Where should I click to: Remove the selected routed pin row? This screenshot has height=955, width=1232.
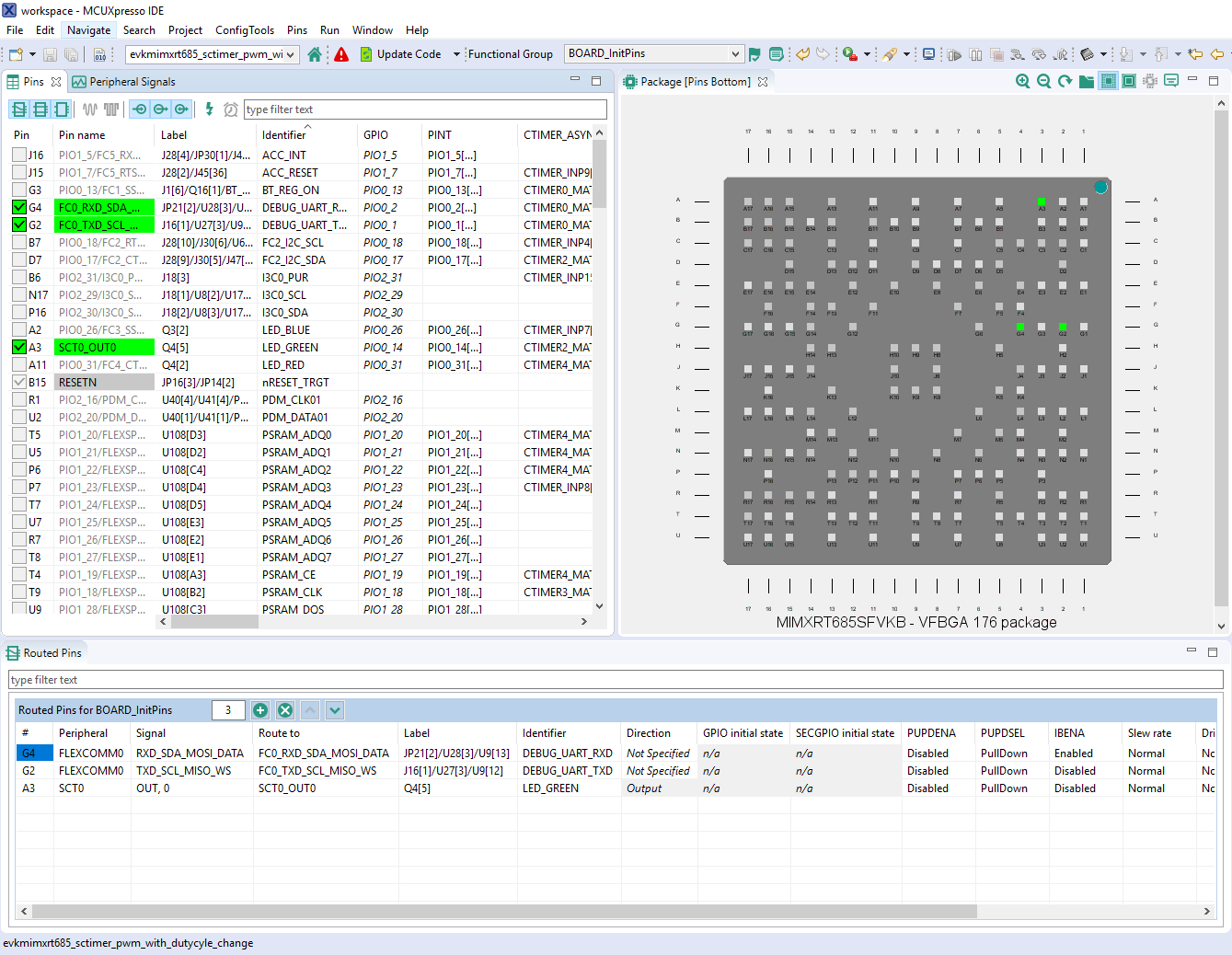[285, 710]
